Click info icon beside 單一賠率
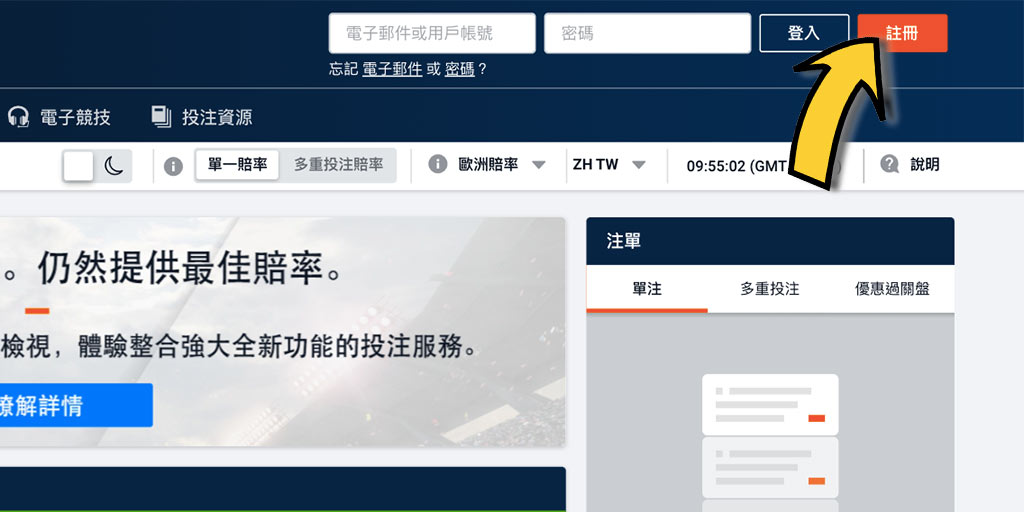Screen dimensions: 1024x512 click(x=173, y=167)
